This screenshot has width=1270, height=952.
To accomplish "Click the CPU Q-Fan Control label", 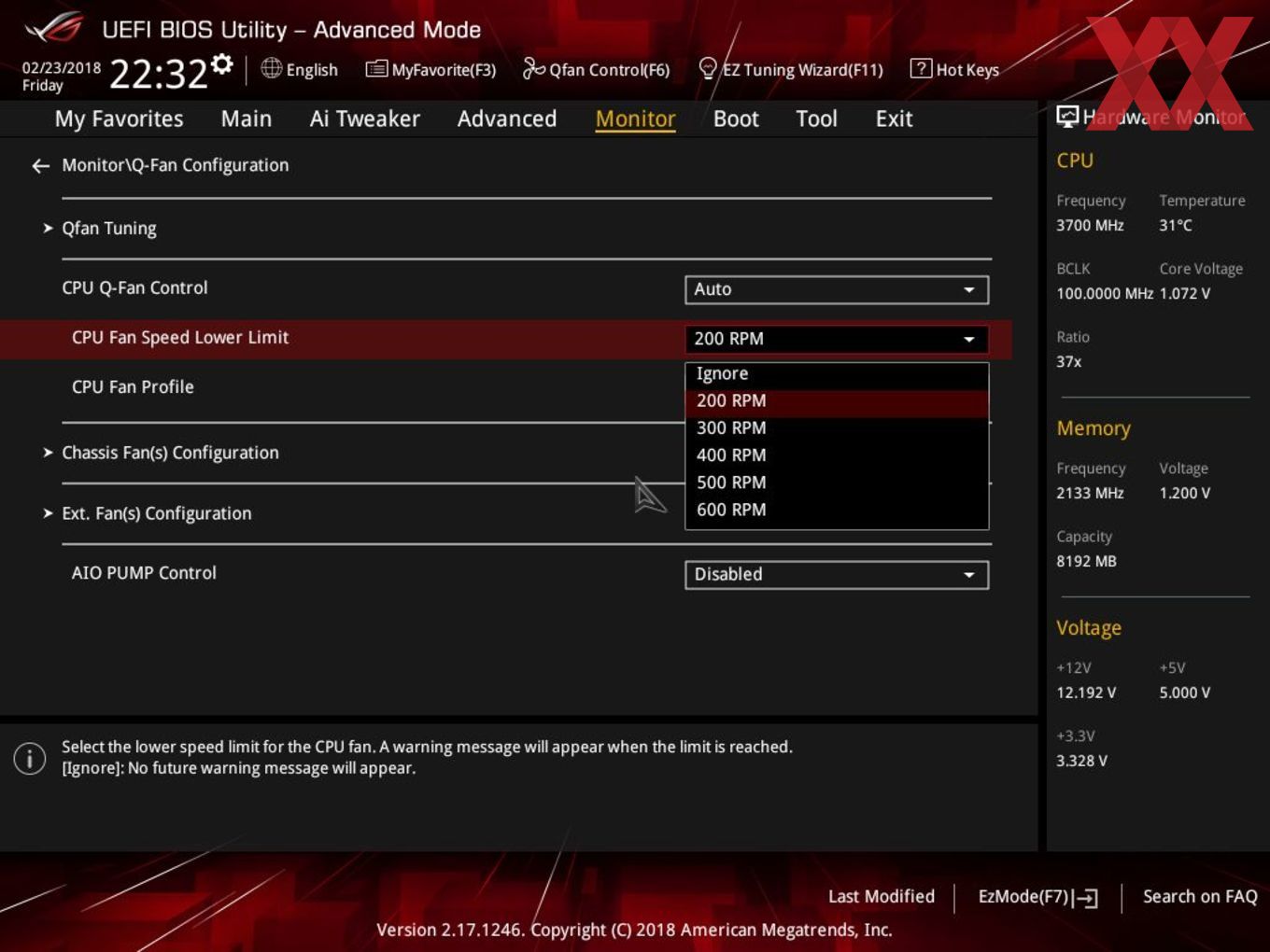I will (x=134, y=288).
